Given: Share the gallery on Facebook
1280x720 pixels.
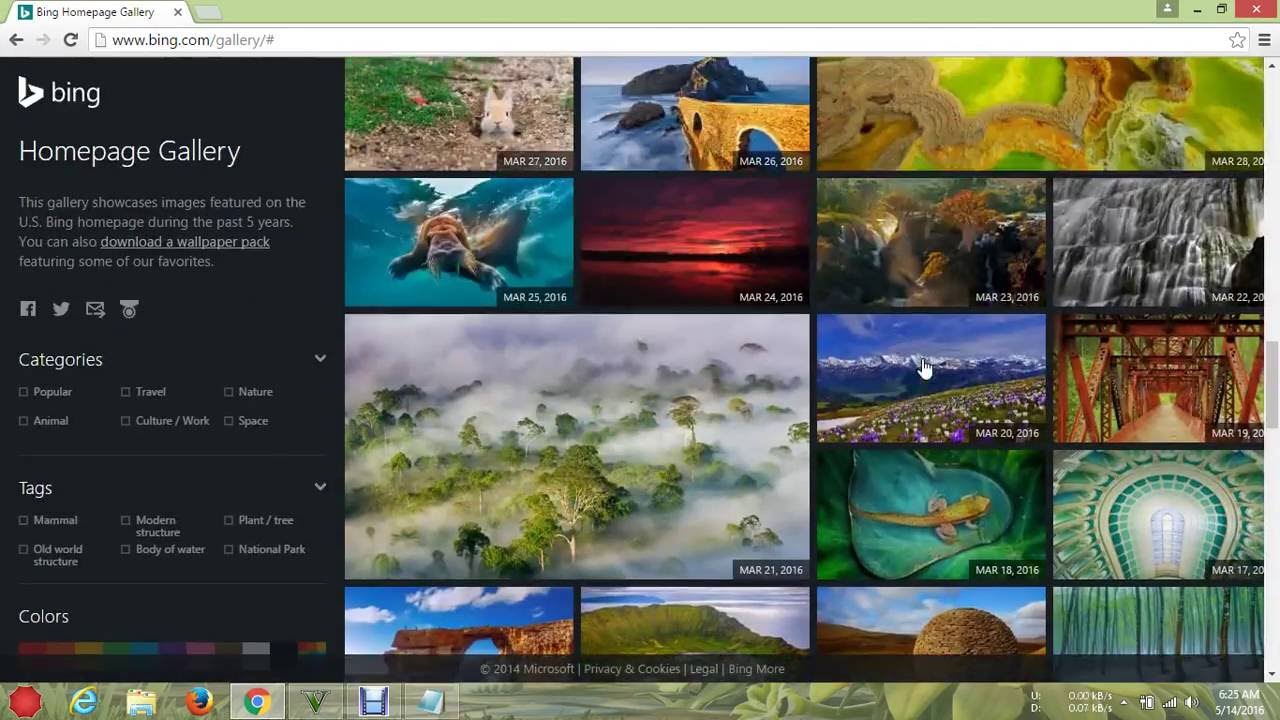Looking at the screenshot, I should tap(28, 309).
